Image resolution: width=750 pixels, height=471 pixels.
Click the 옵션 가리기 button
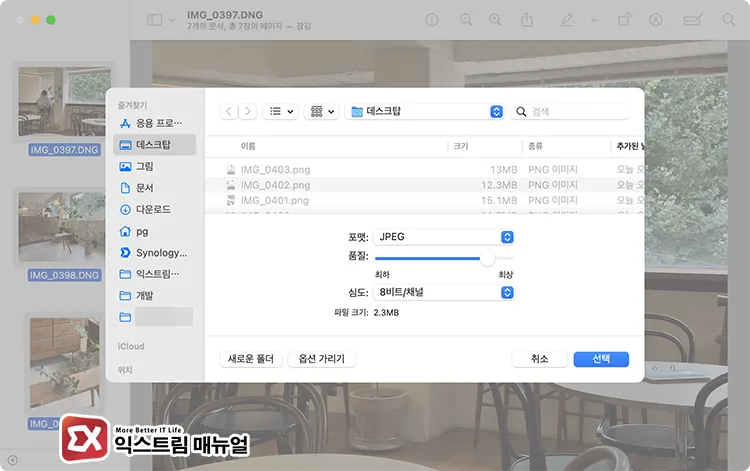pos(321,359)
